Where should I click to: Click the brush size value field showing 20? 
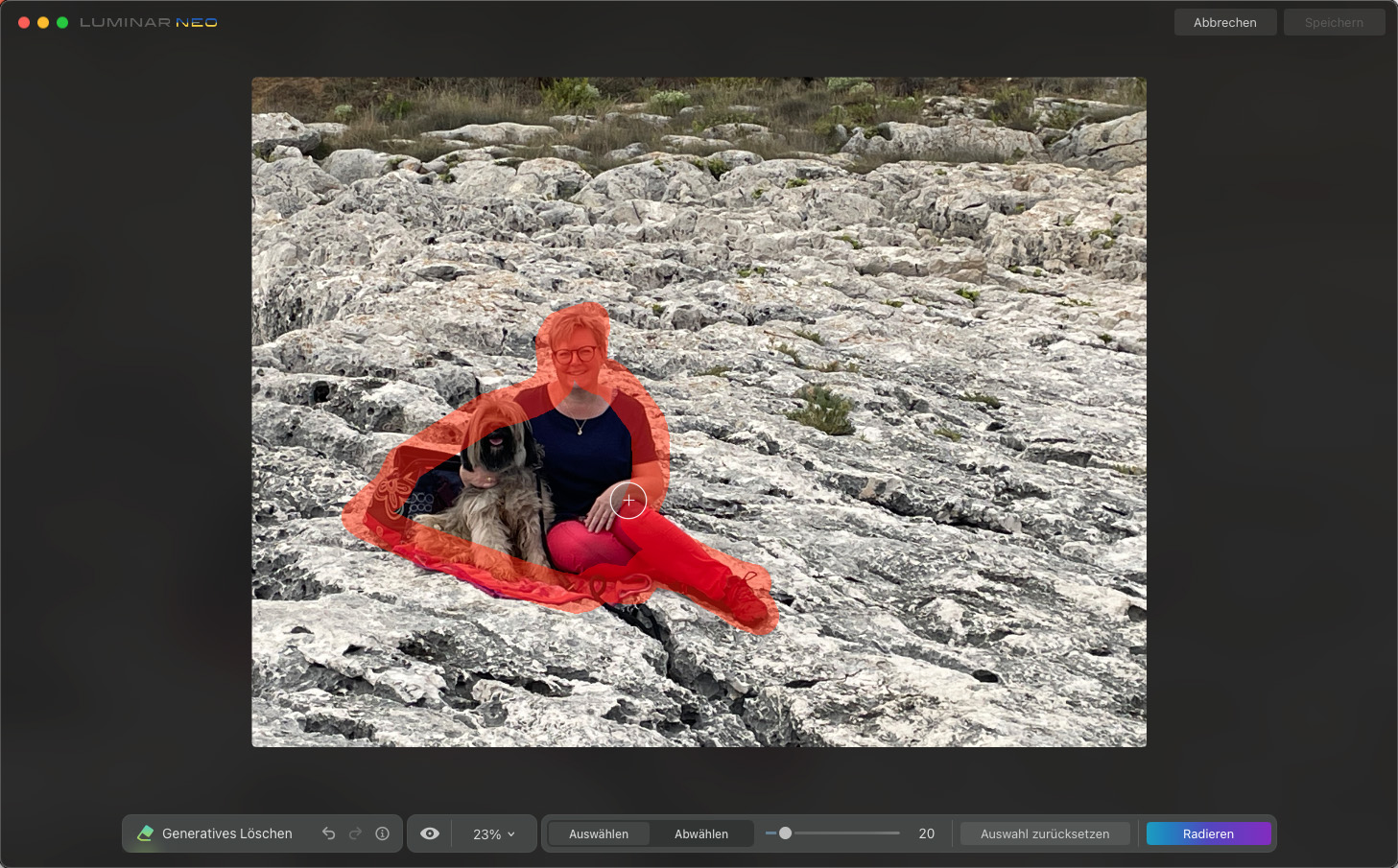point(926,834)
